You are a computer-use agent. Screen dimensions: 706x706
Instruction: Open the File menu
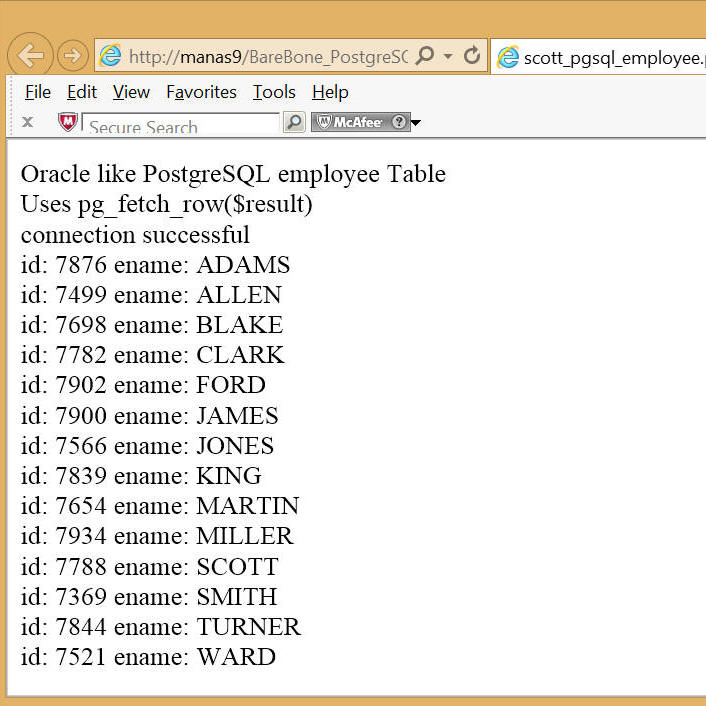(x=38, y=92)
